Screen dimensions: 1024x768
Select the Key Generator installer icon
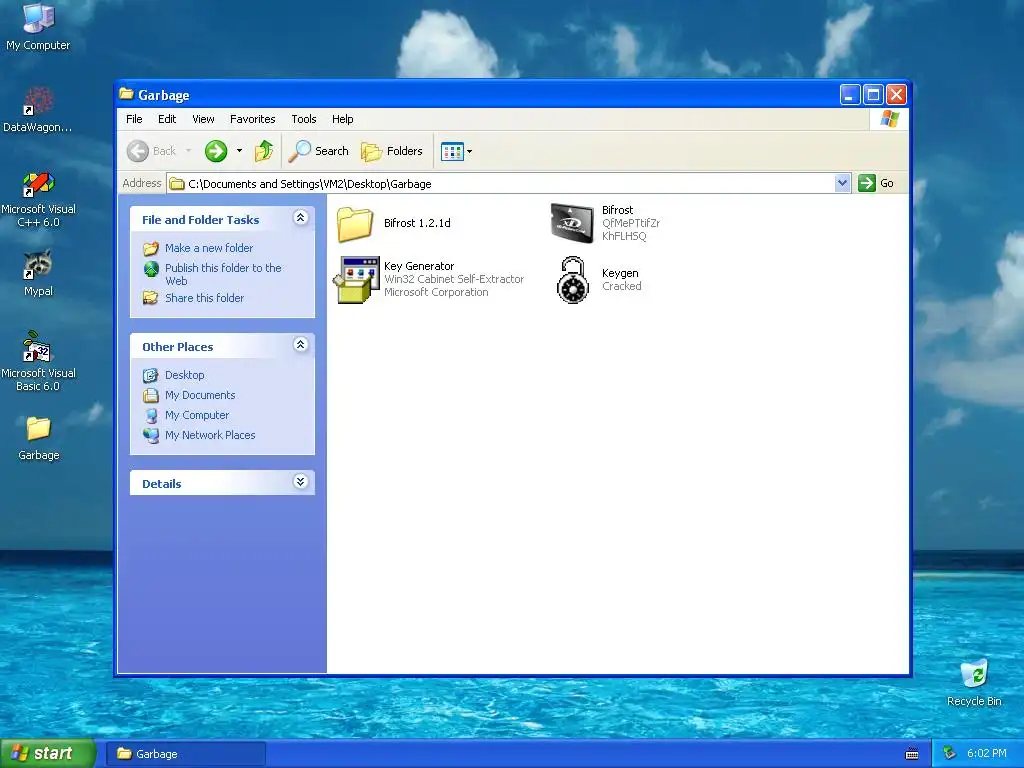pyautogui.click(x=357, y=280)
